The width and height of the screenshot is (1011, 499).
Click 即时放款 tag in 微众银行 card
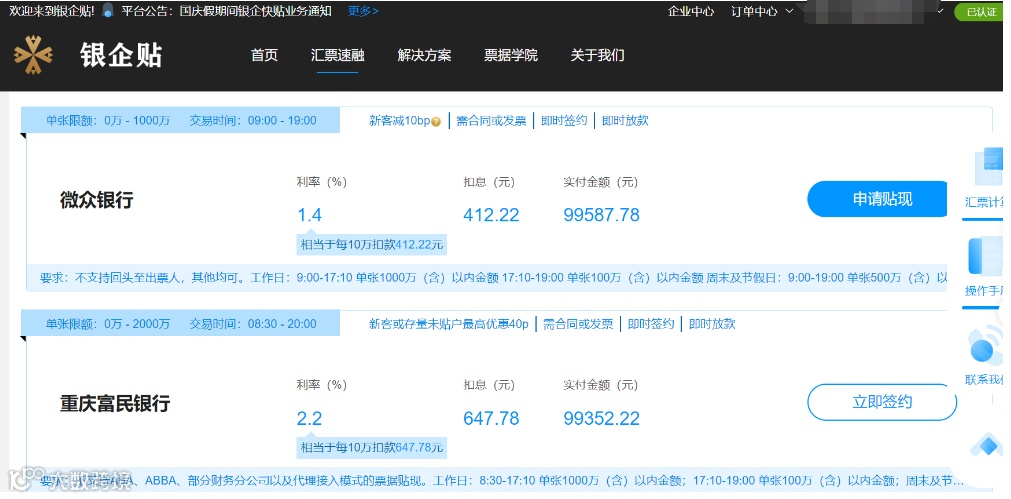point(625,121)
